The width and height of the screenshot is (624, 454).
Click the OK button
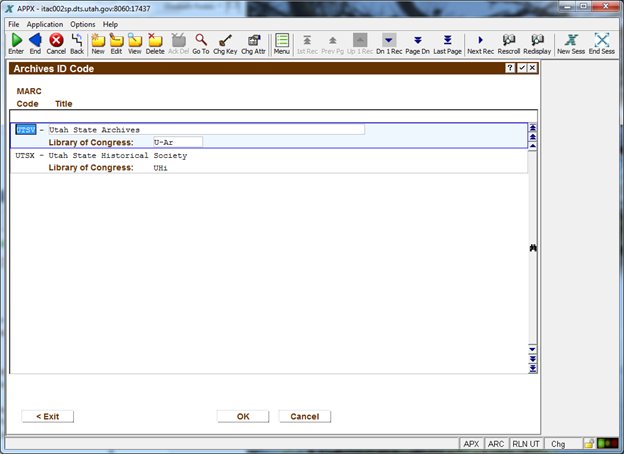(x=243, y=416)
